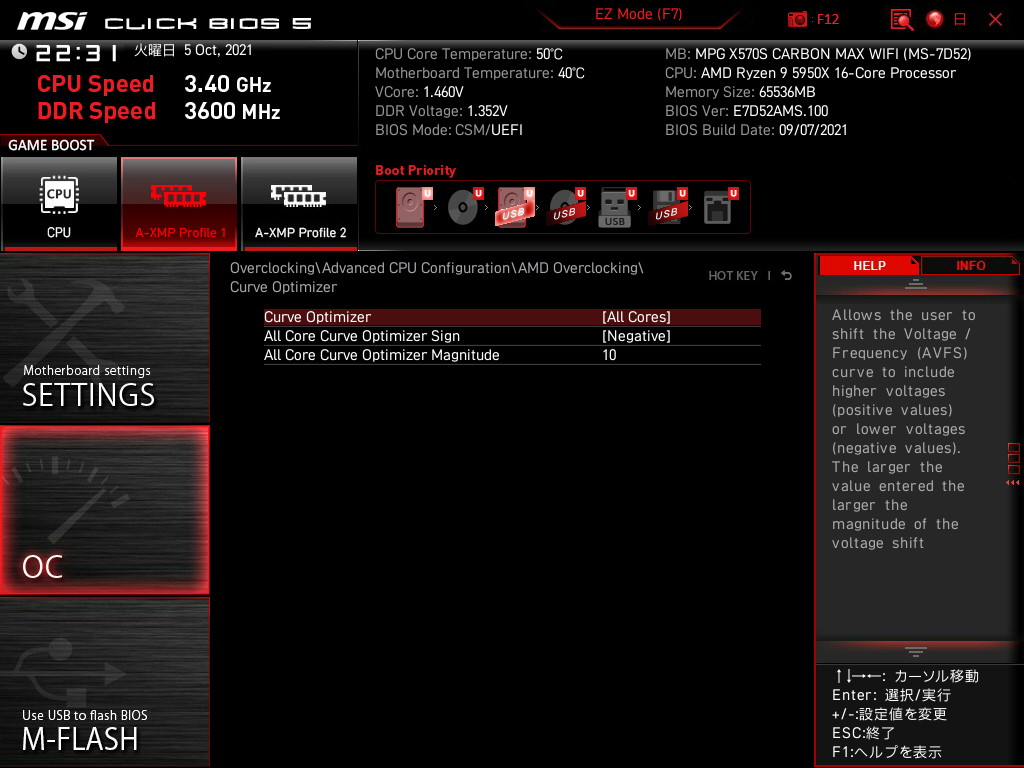Switch to EZ Mode (F7)
The width and height of the screenshot is (1024, 768).
(638, 14)
